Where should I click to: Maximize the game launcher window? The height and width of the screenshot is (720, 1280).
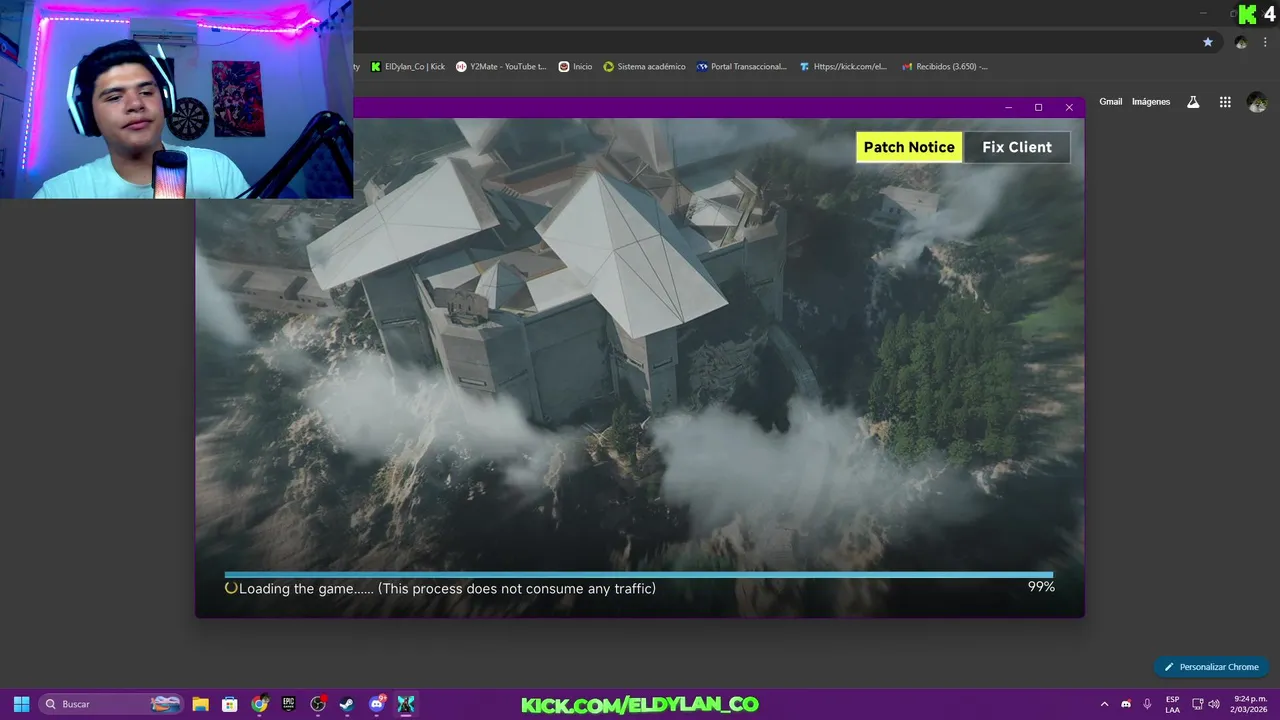tap(1038, 107)
